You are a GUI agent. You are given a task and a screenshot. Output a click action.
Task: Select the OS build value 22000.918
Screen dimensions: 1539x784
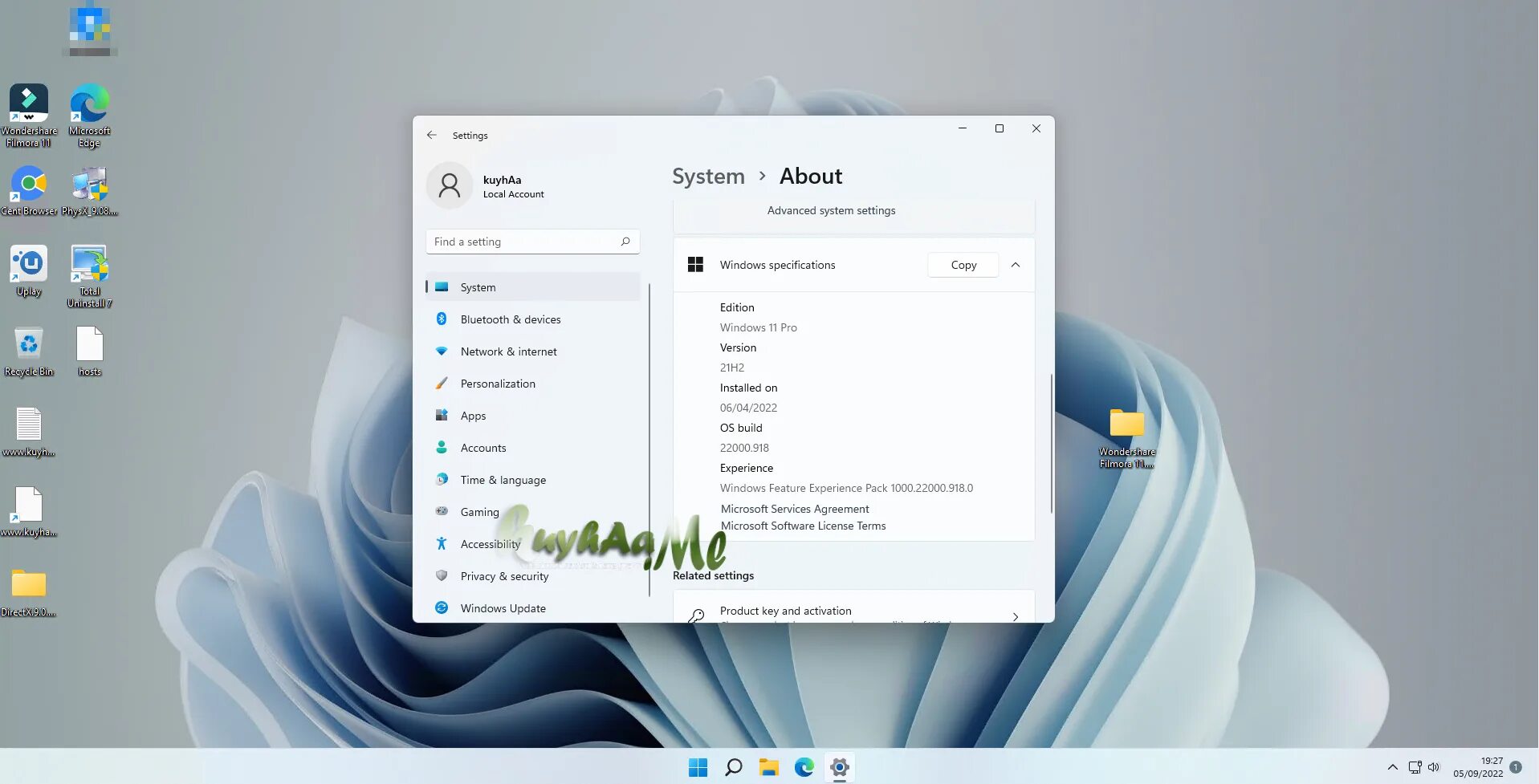pyautogui.click(x=744, y=448)
